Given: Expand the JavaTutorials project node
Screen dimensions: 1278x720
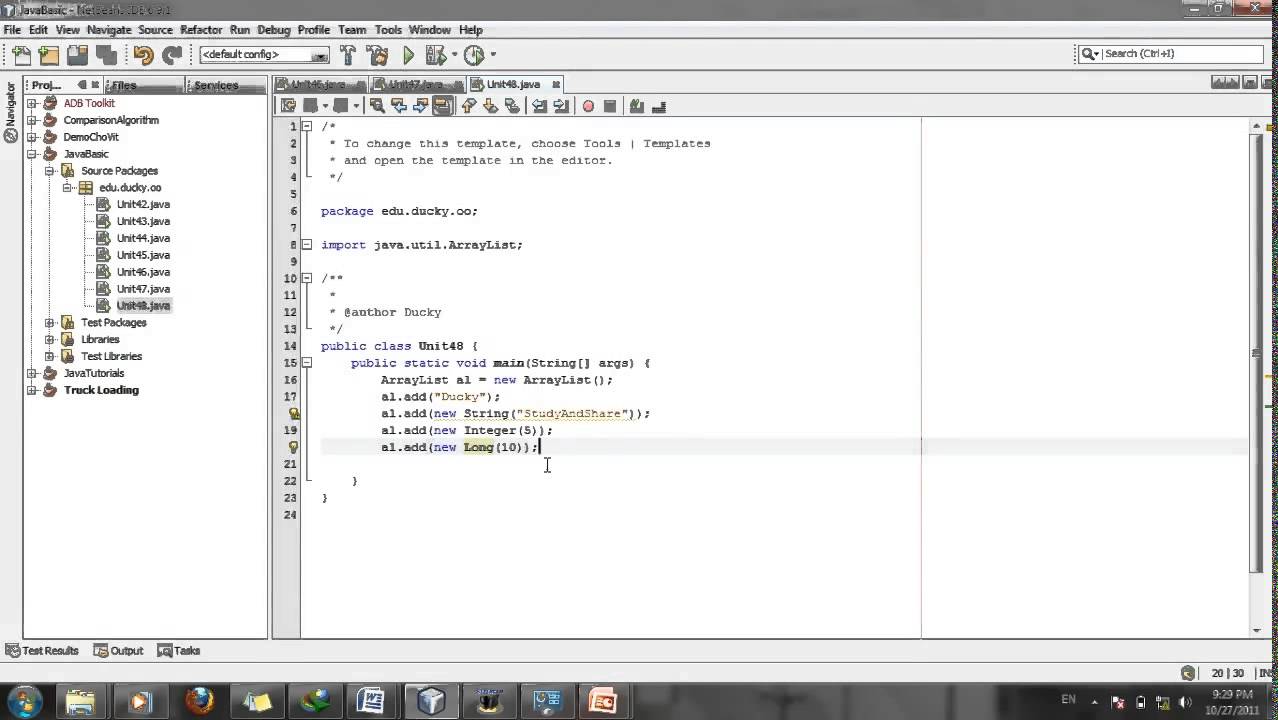Looking at the screenshot, I should tap(32, 373).
